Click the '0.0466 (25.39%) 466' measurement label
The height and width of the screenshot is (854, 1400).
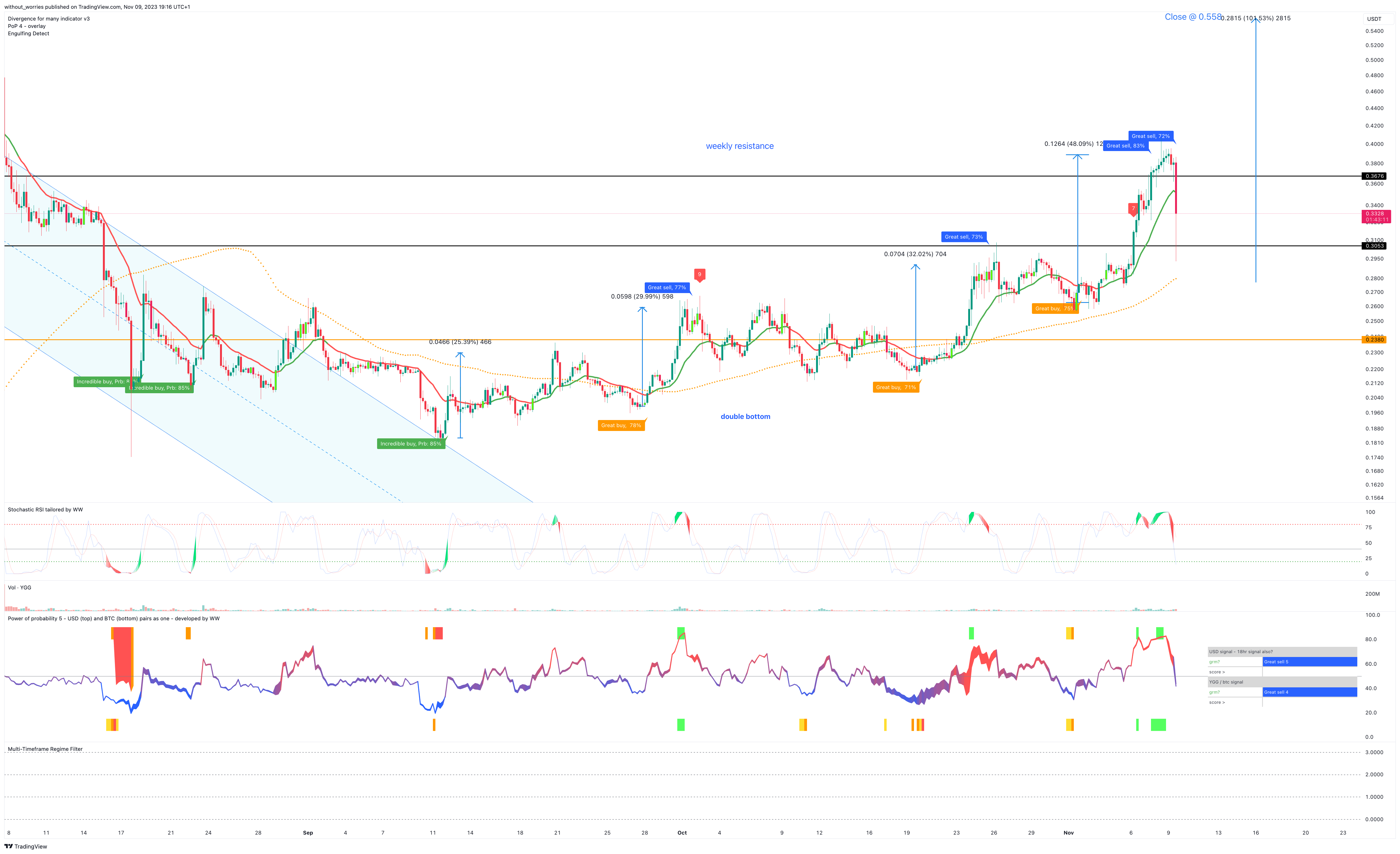point(460,342)
